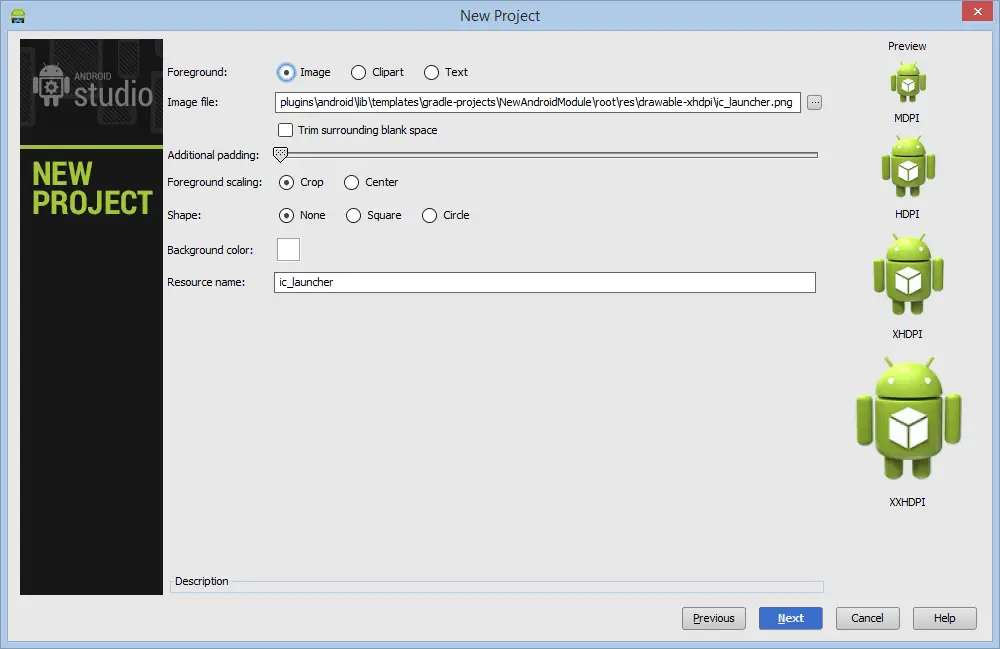
Task: Select the Circle shape radio button
Action: pyautogui.click(x=429, y=215)
